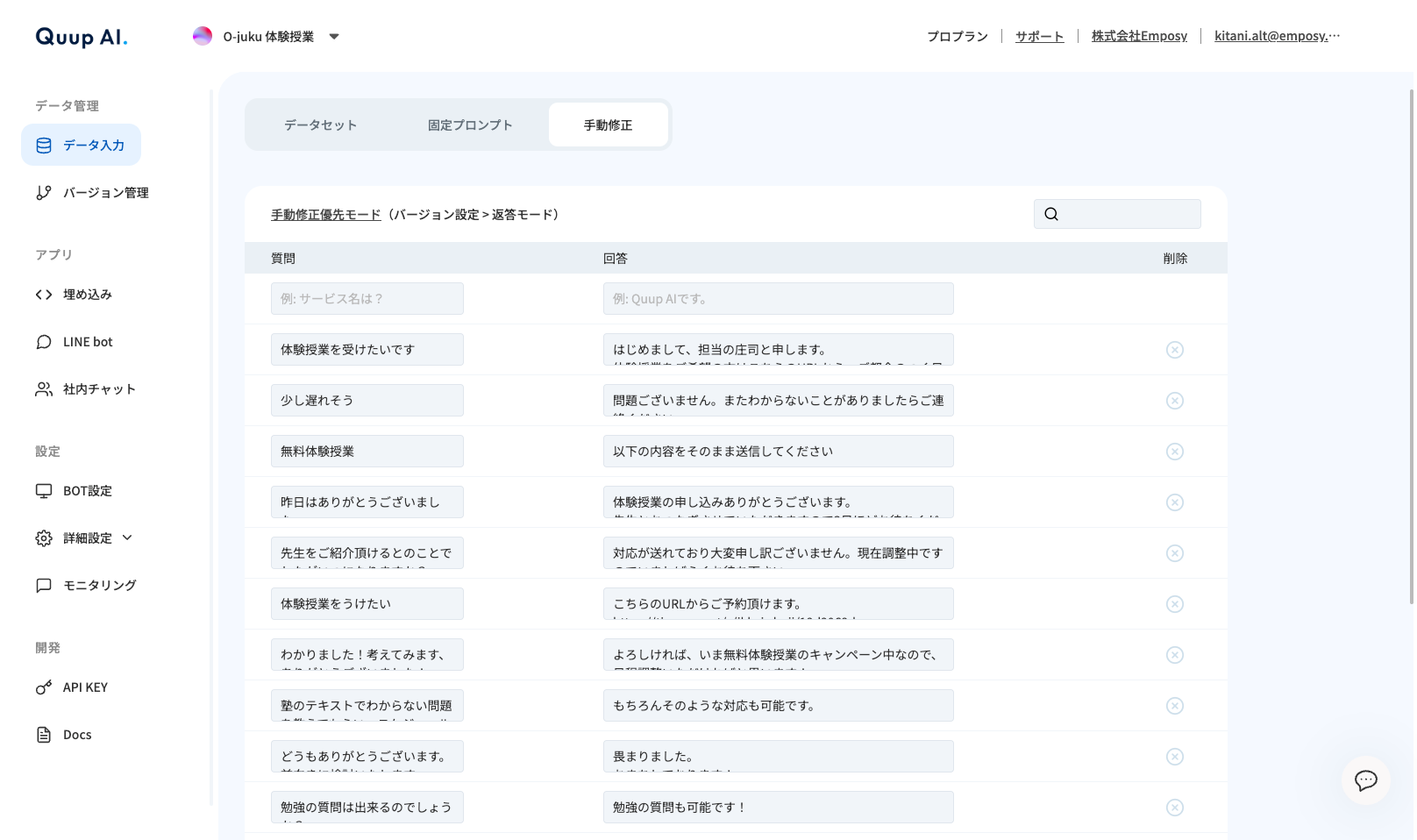This screenshot has height=840, width=1417.
Task: Switch to the 固定プロンプト tab
Action: [470, 125]
